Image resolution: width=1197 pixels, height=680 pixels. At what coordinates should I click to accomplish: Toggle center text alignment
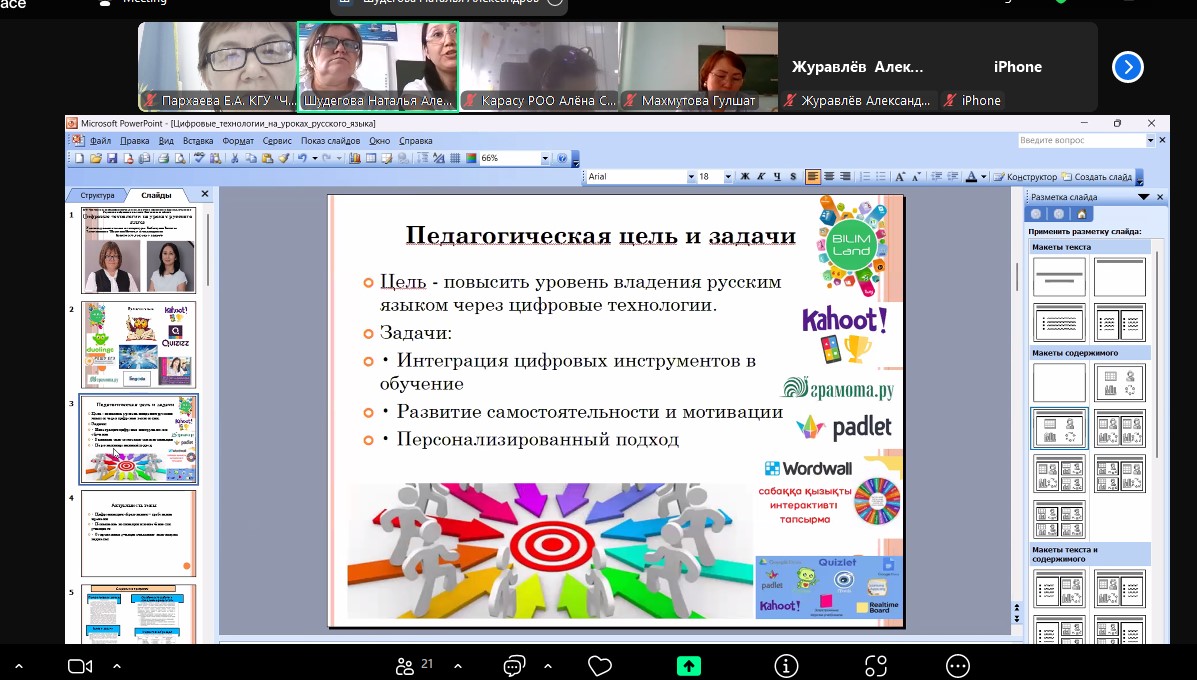tap(829, 177)
